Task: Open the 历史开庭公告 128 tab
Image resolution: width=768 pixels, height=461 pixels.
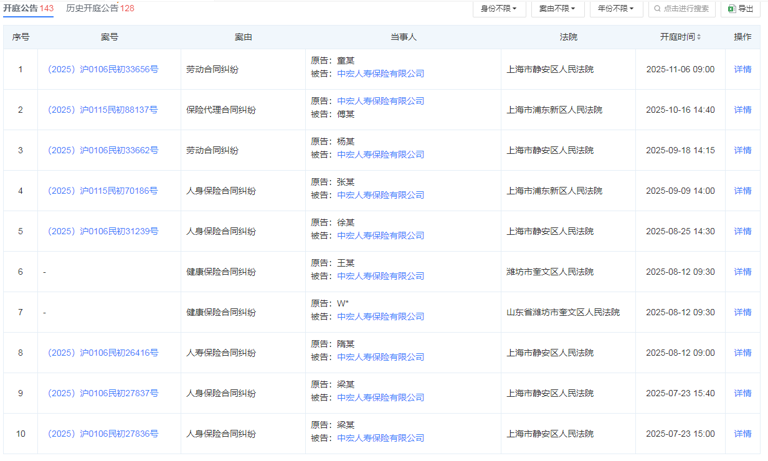Action: pos(100,8)
